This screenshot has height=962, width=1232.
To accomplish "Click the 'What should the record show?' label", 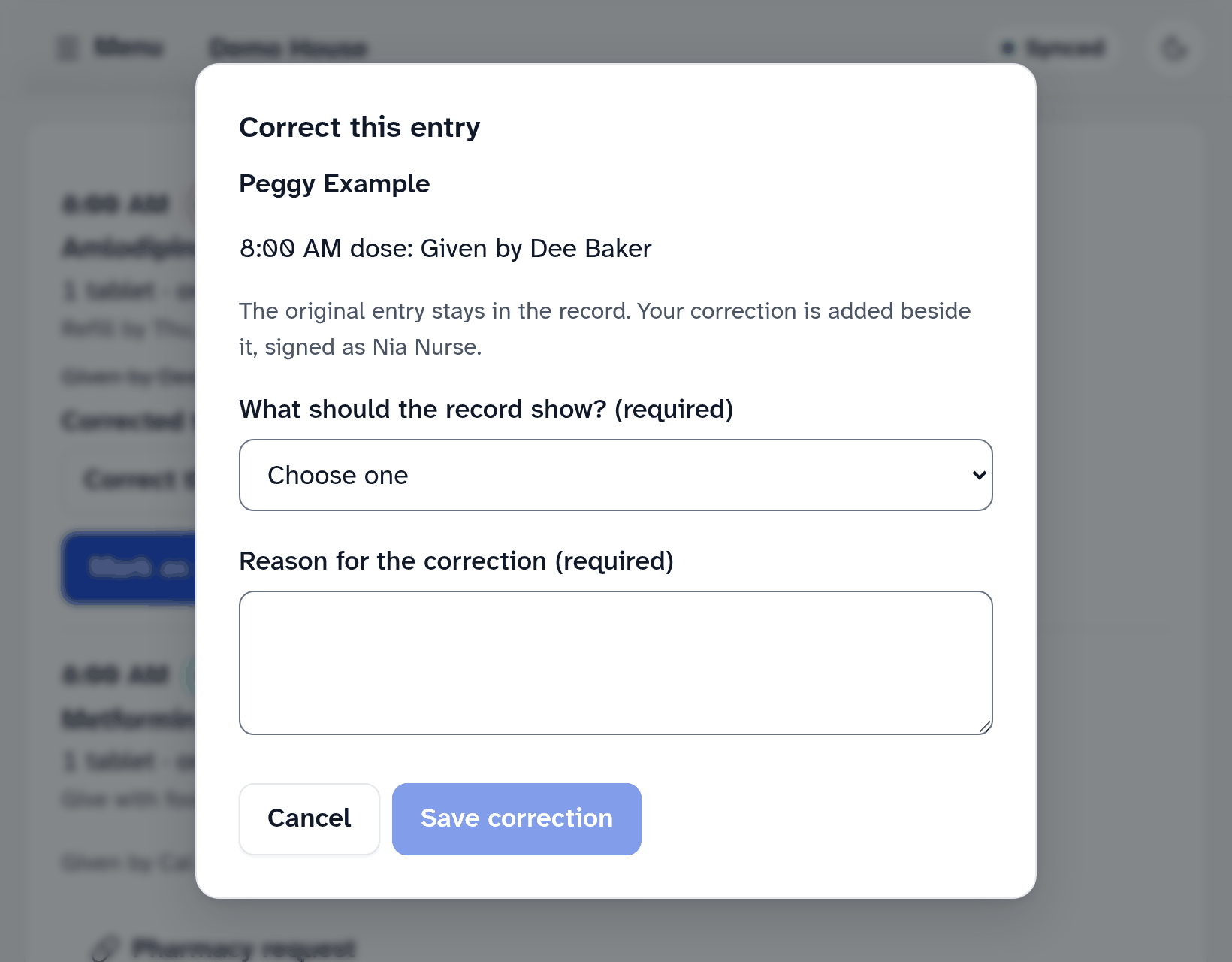I will tap(486, 409).
